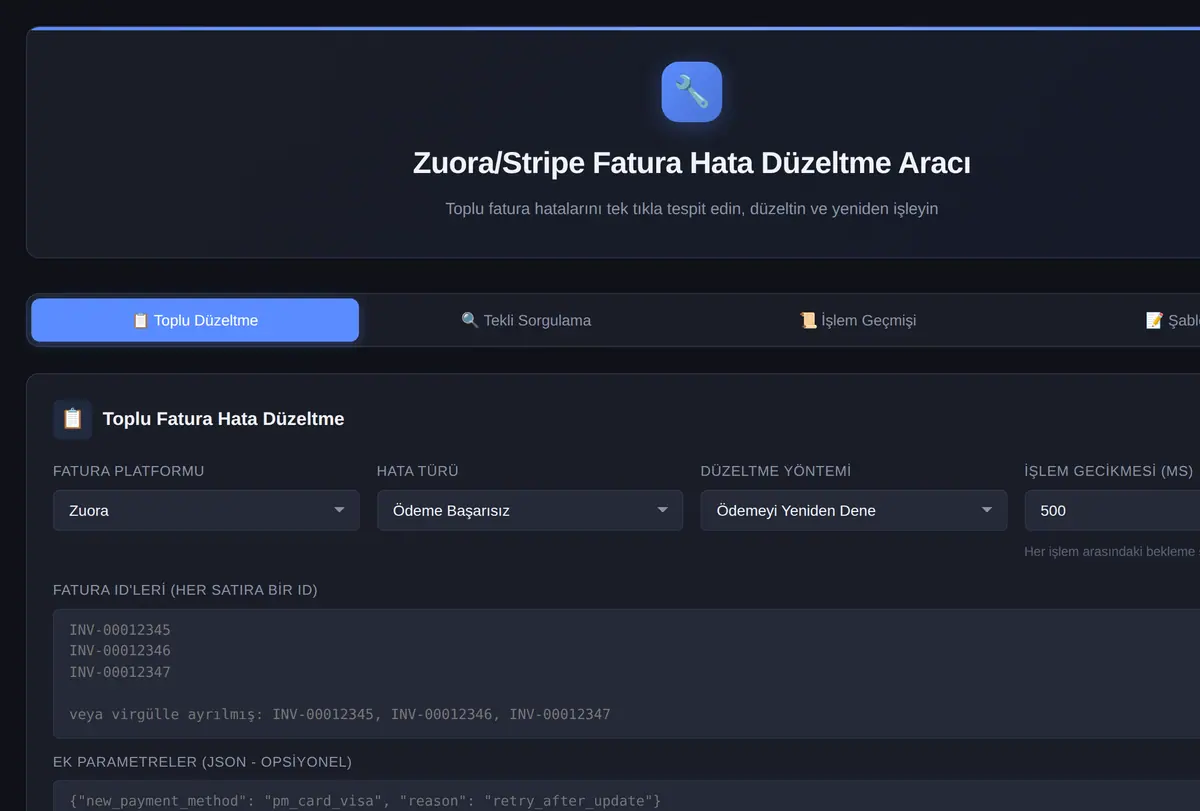Image resolution: width=1200 pixels, height=811 pixels.
Task: Open the Toplu Düzeltme tab
Action: (x=195, y=320)
